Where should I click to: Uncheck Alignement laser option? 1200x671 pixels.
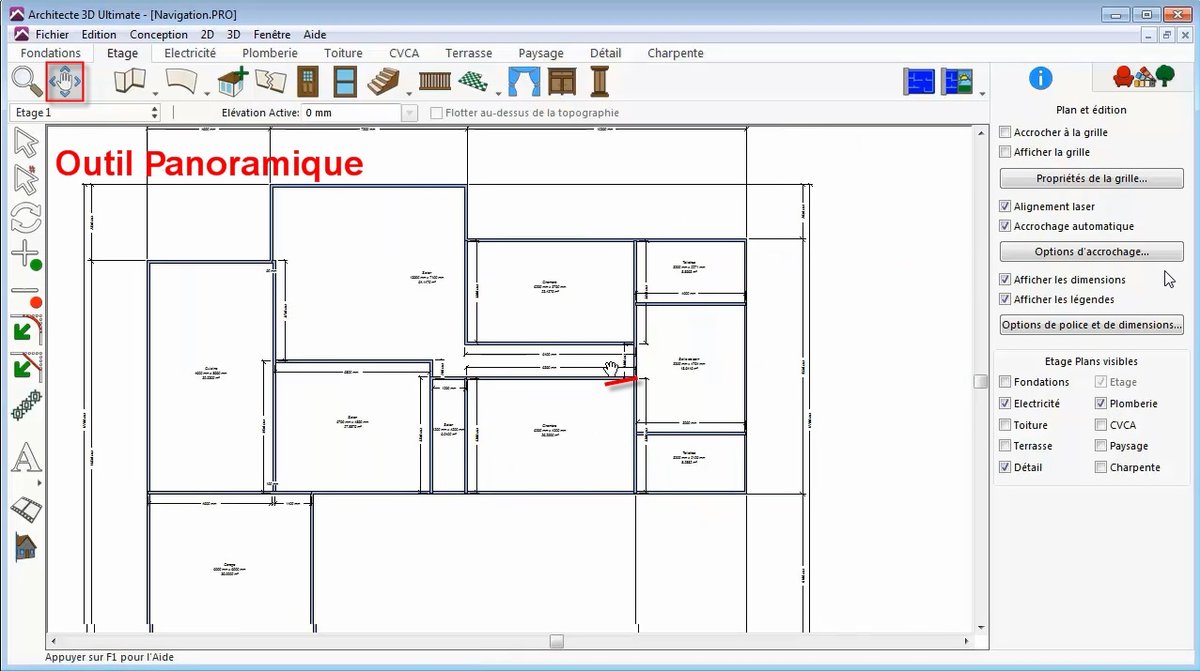pos(1006,206)
